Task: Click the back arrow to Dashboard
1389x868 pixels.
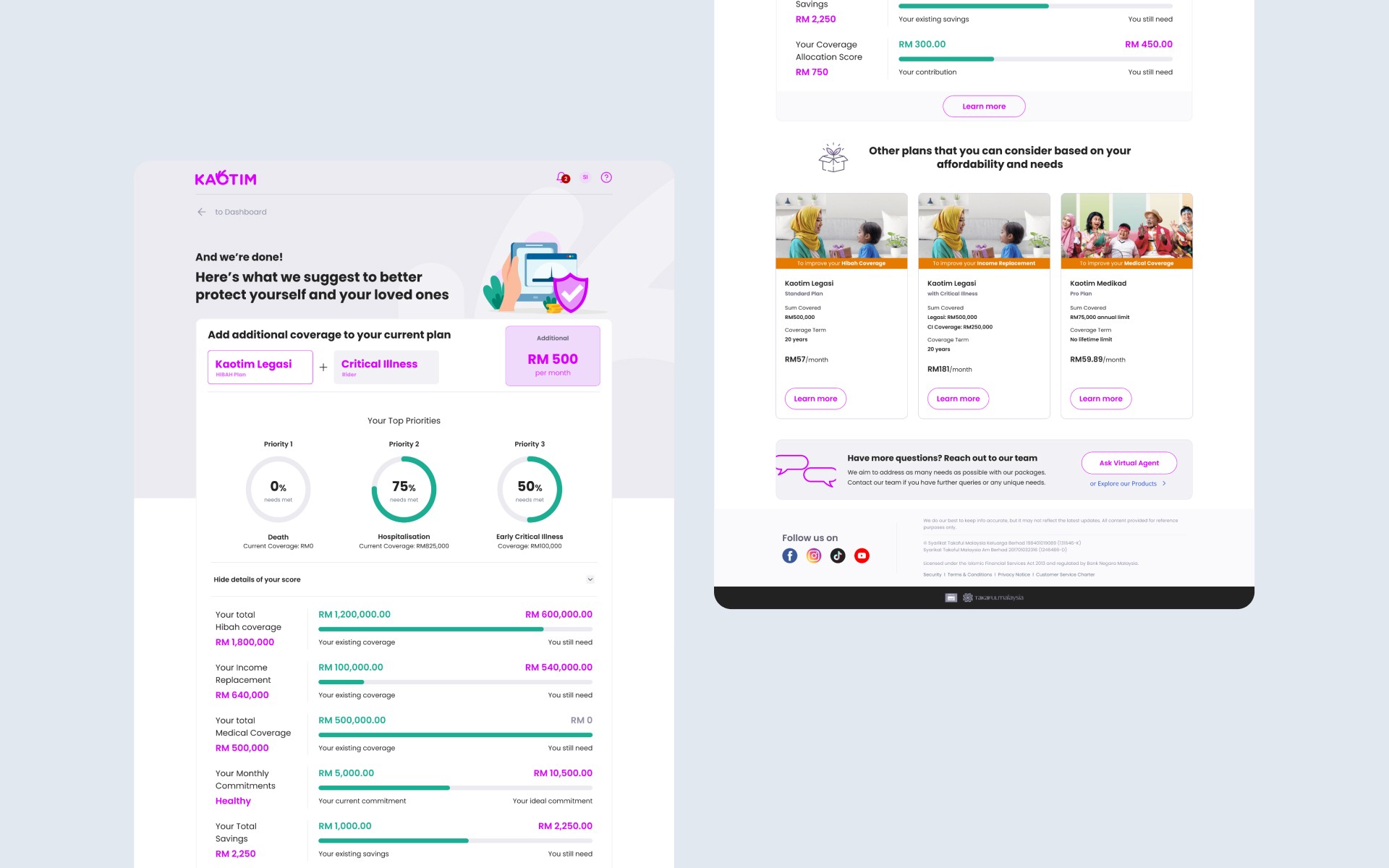Action: [x=202, y=212]
